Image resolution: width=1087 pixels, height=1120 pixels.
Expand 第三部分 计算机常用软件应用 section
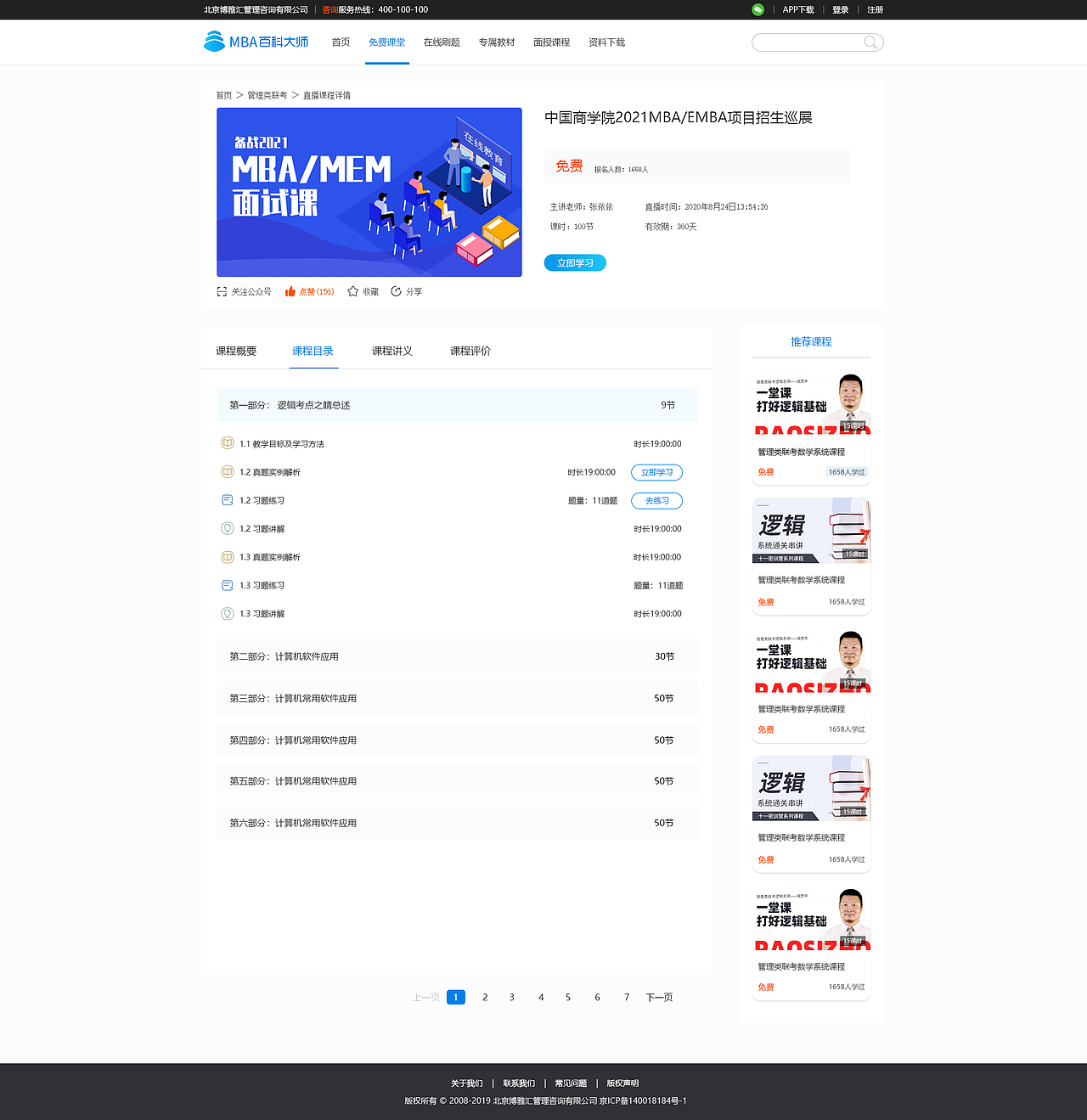(x=458, y=698)
